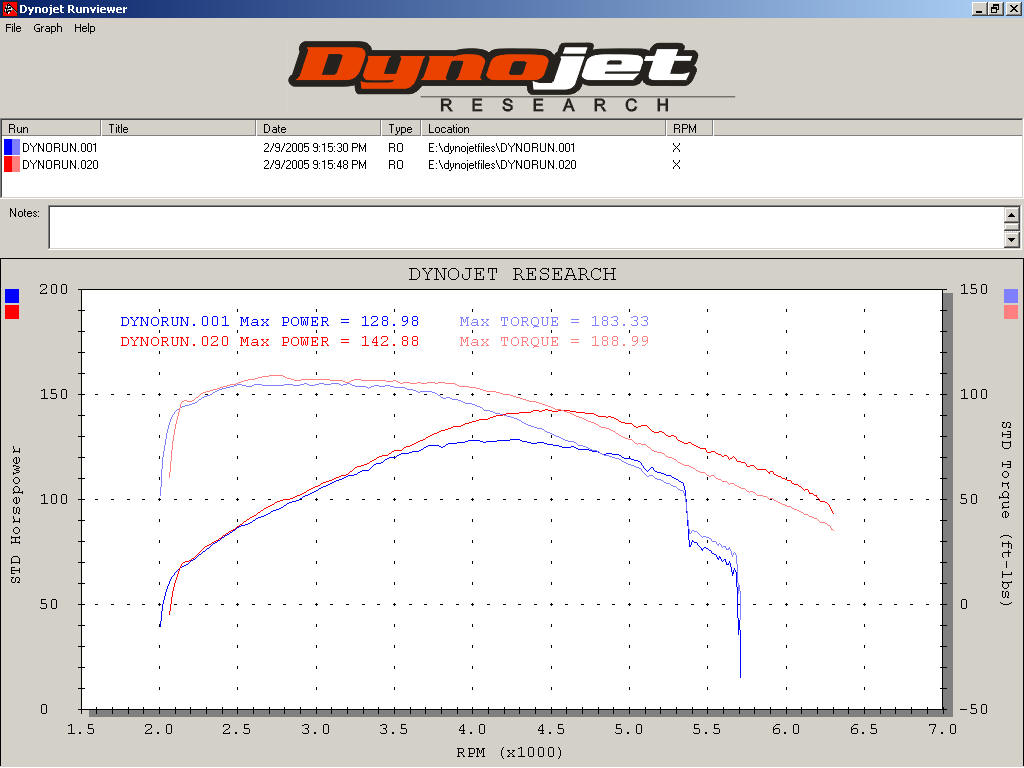This screenshot has width=1024, height=768.
Task: Click the DYNORUN.001 Max POWER = 128.98 label
Action: [x=270, y=321]
